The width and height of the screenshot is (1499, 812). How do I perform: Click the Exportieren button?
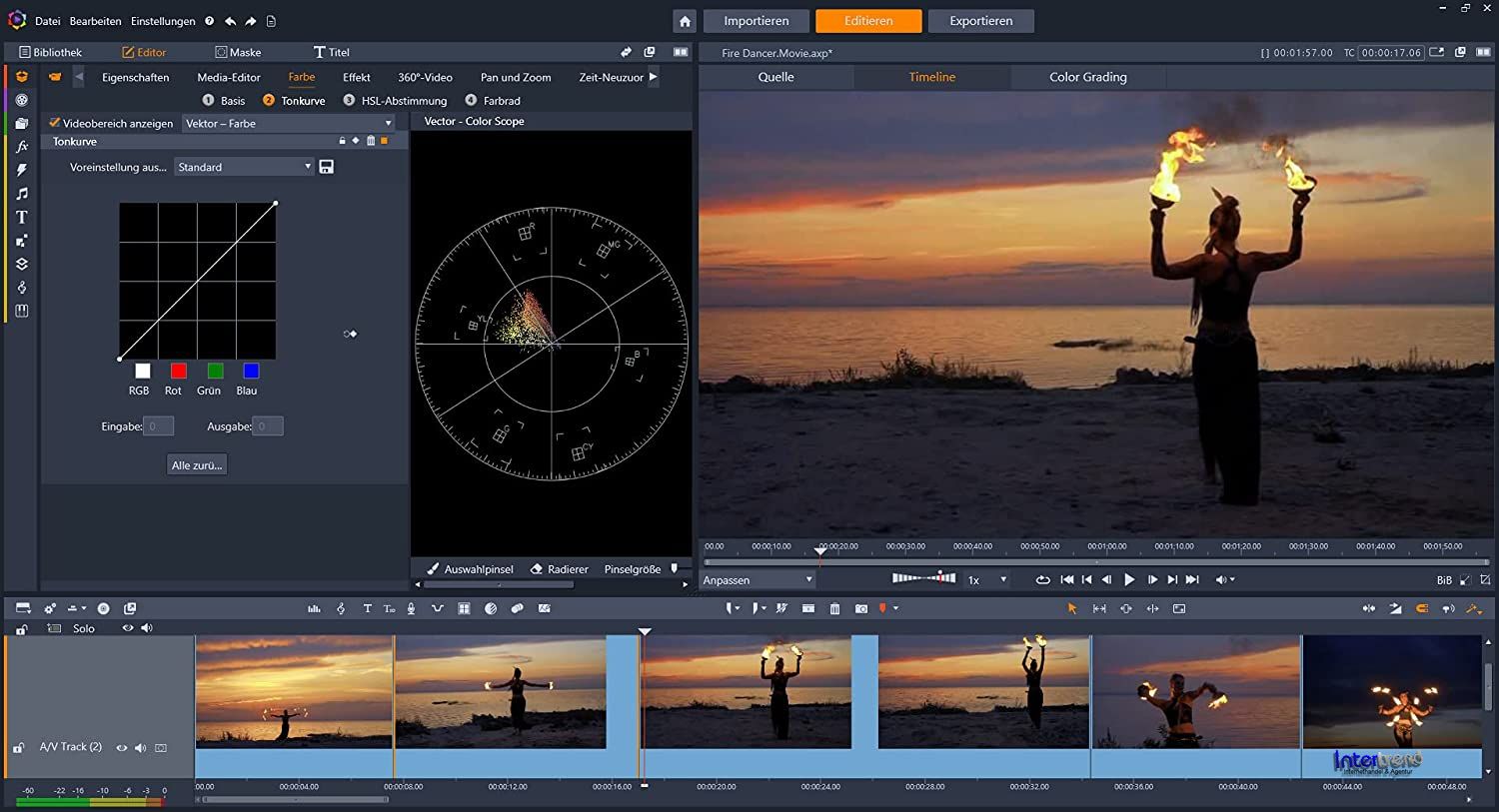pos(980,21)
